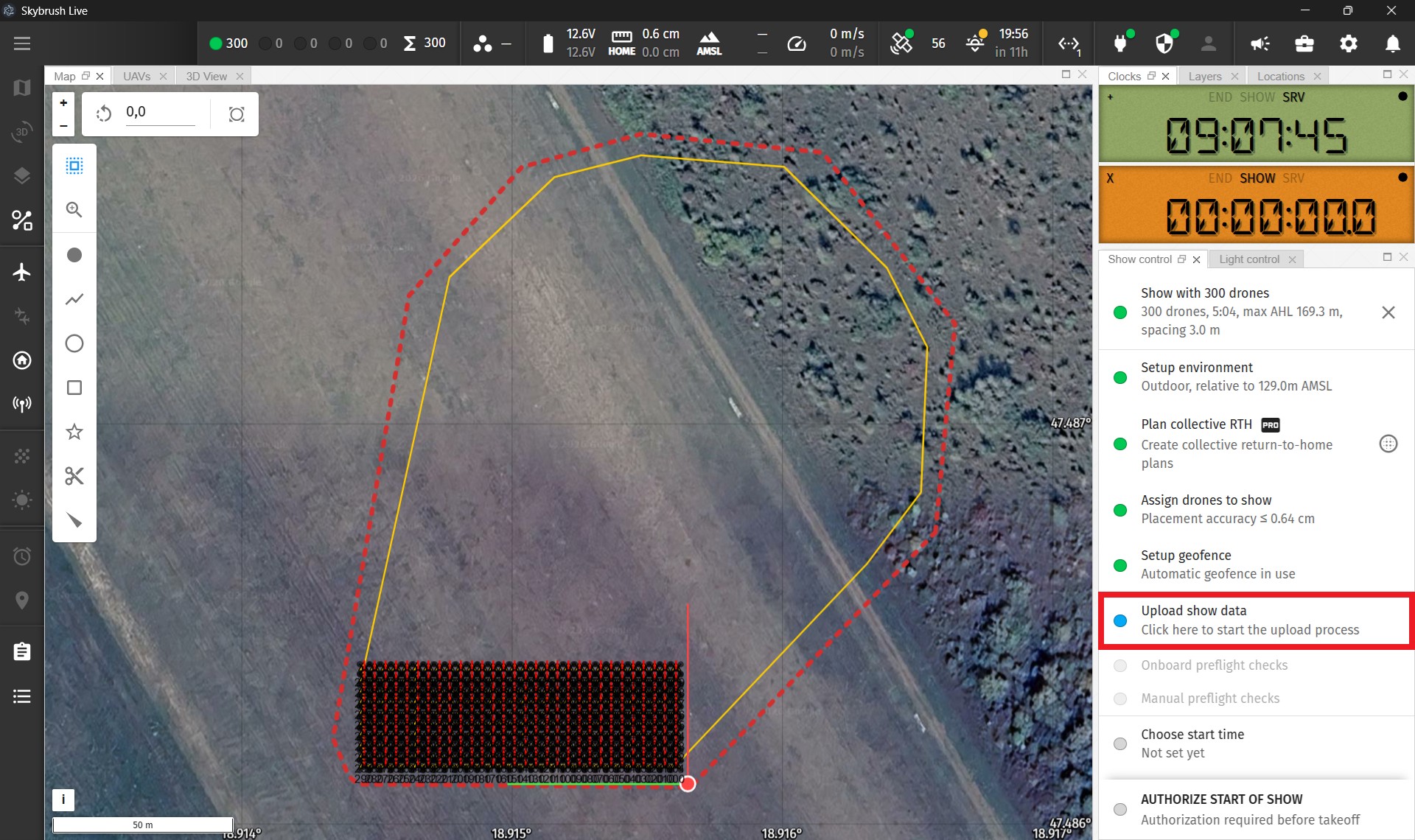Toggle AUTHORIZE START OF SHOW

(x=1256, y=809)
